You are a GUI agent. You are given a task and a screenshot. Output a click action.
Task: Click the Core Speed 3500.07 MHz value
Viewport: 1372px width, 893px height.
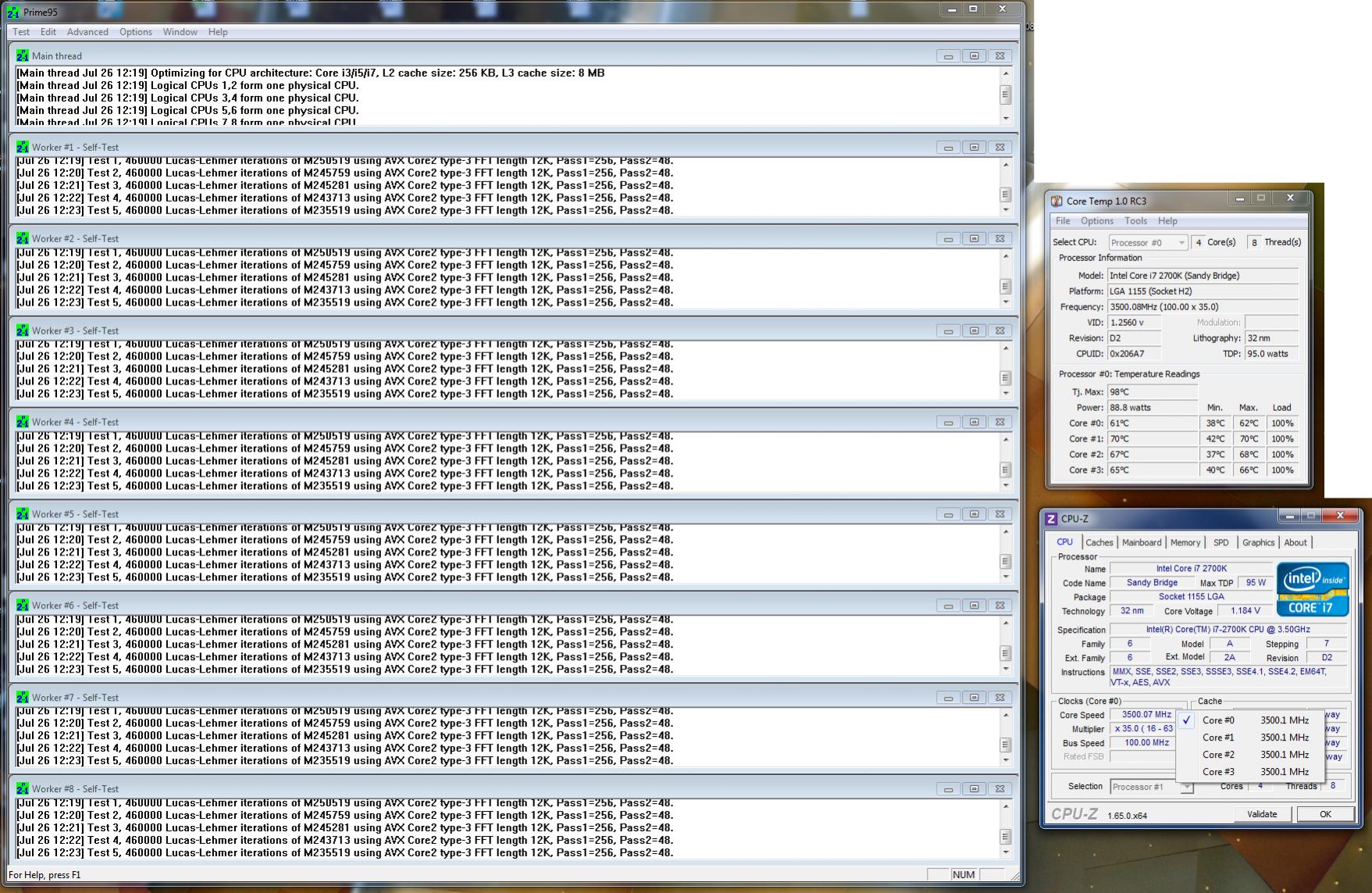(1146, 715)
